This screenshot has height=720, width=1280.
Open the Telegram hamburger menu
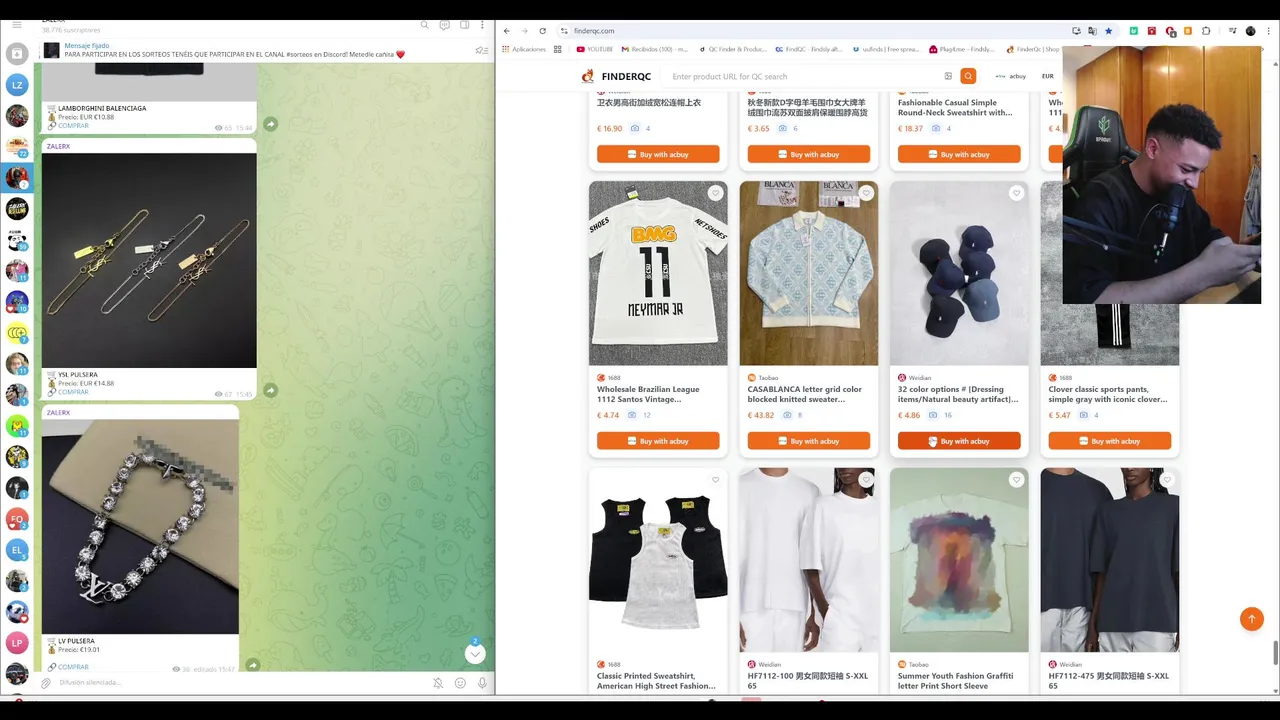click(x=17, y=25)
